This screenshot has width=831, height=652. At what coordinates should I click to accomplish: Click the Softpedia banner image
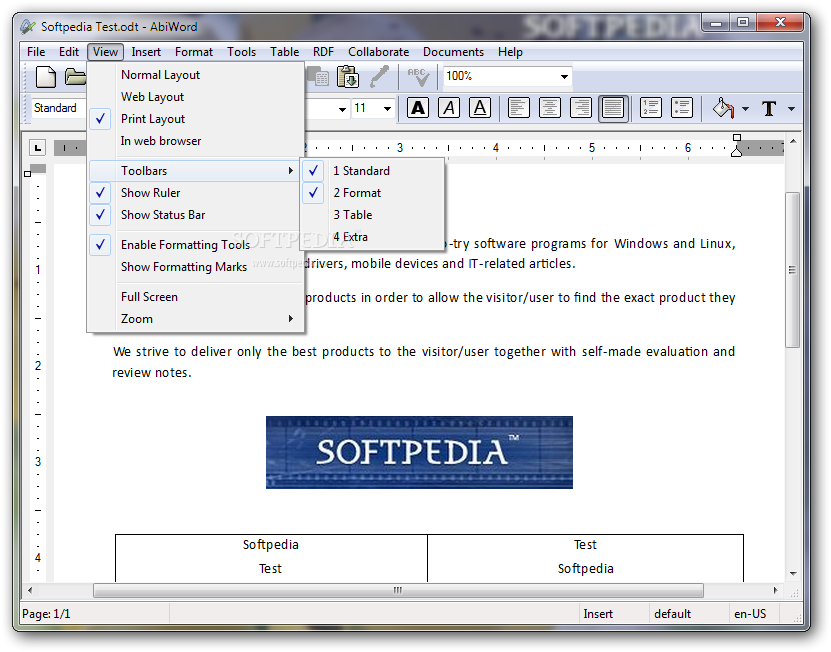(x=419, y=452)
